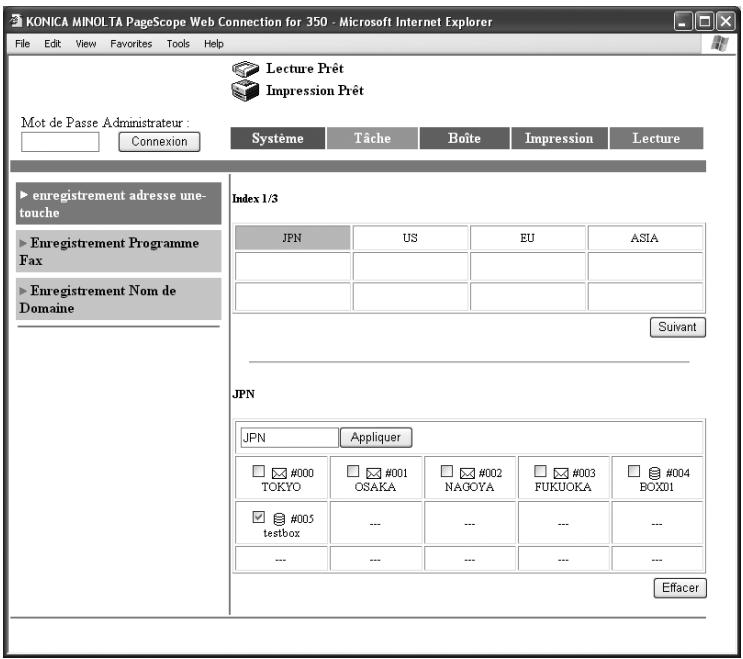This screenshot has width=743, height=659.
Task: Check the box for #004 BOX01
Action: [x=634, y=471]
